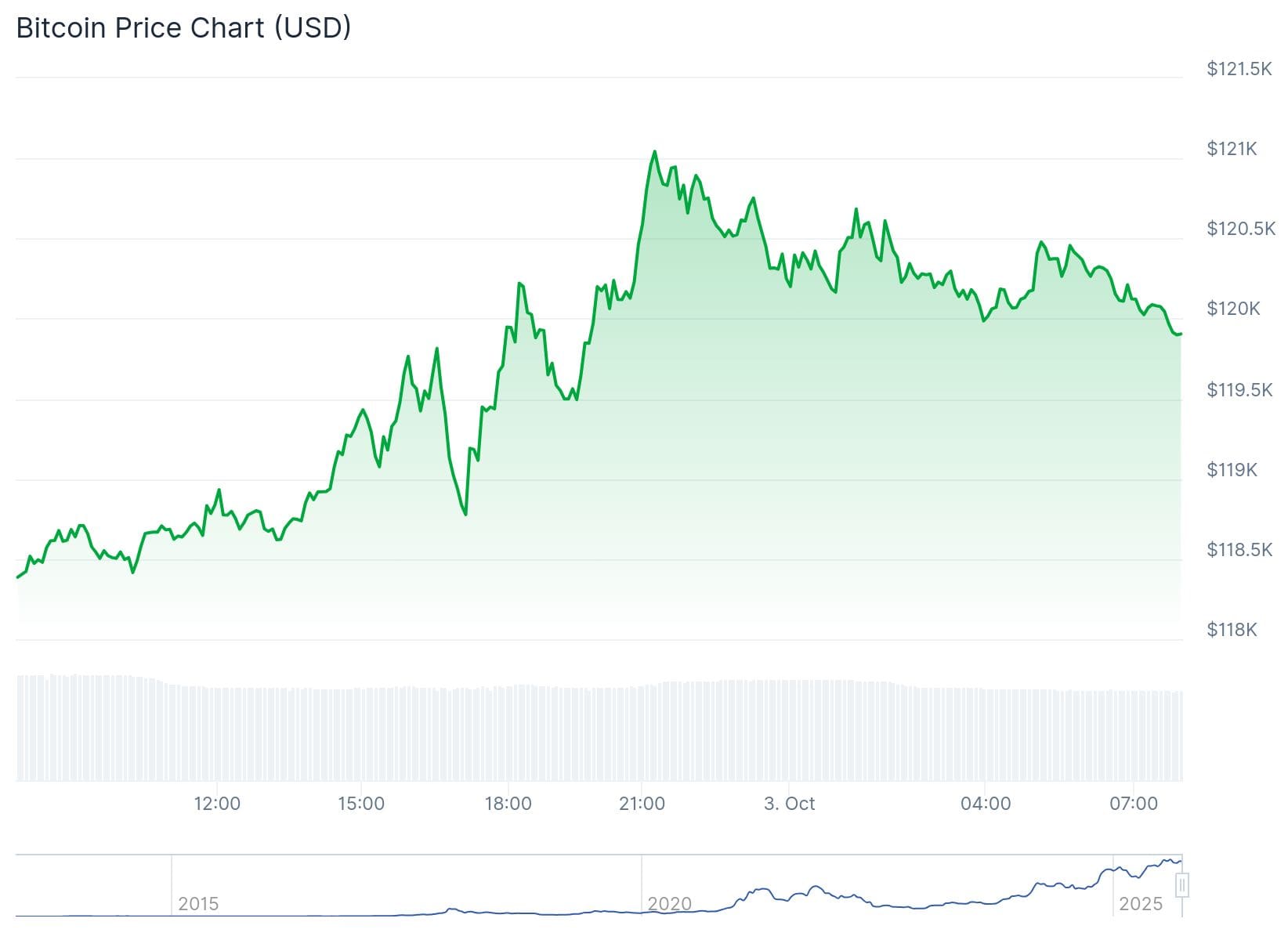Click the 07:00 time axis label
The image size is (1288, 940).
[x=1134, y=803]
